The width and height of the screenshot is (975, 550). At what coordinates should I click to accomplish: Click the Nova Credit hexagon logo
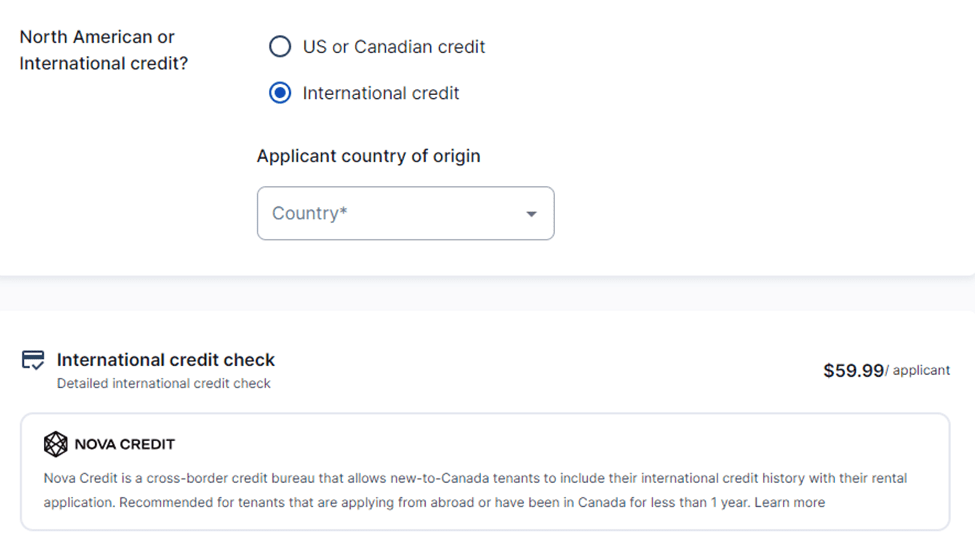click(x=56, y=444)
